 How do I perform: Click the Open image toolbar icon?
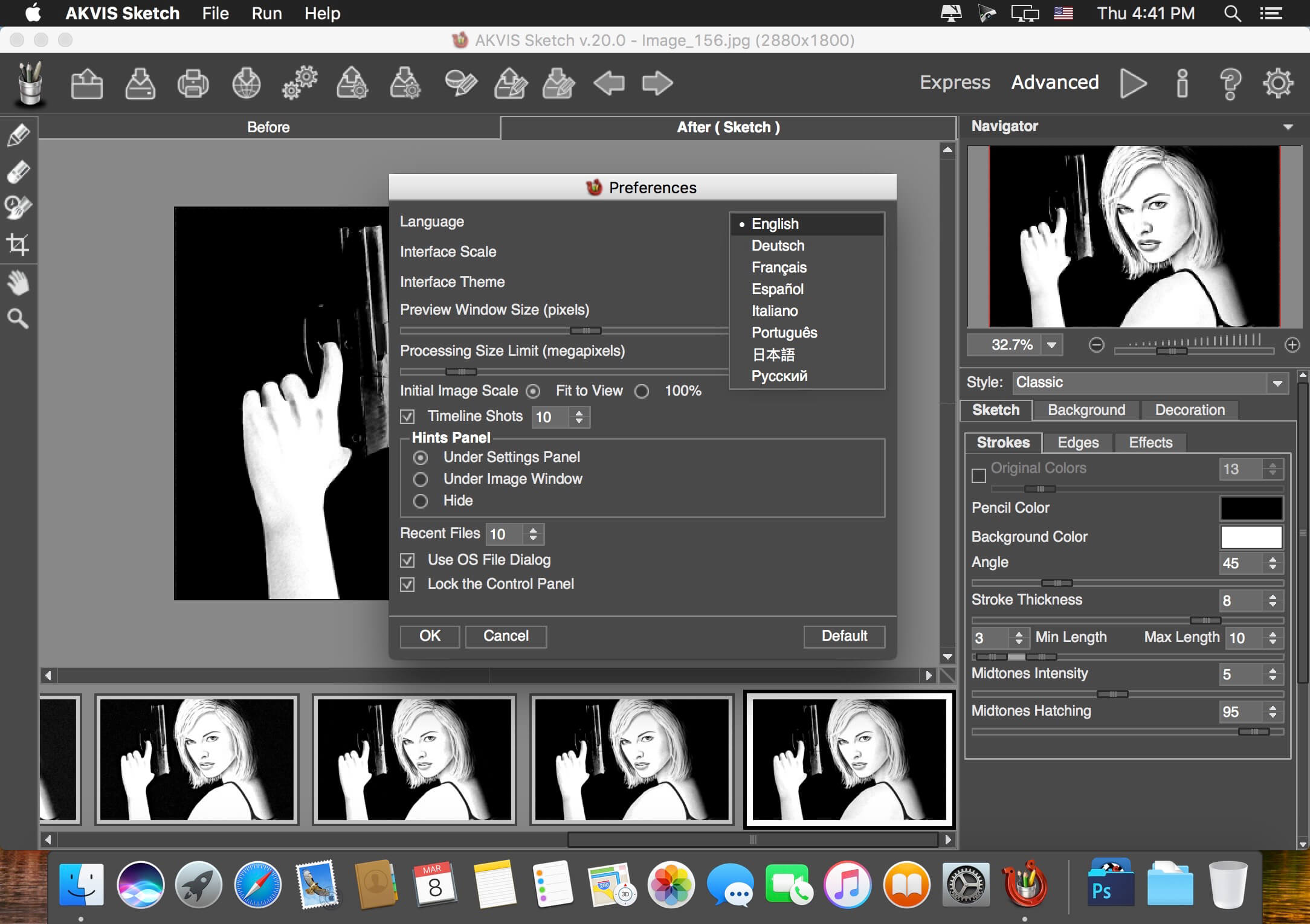coord(86,83)
